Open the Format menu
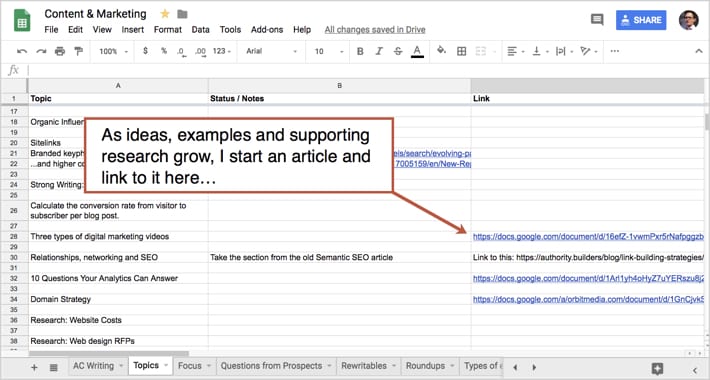Screen dimensions: 710x380 point(168,29)
